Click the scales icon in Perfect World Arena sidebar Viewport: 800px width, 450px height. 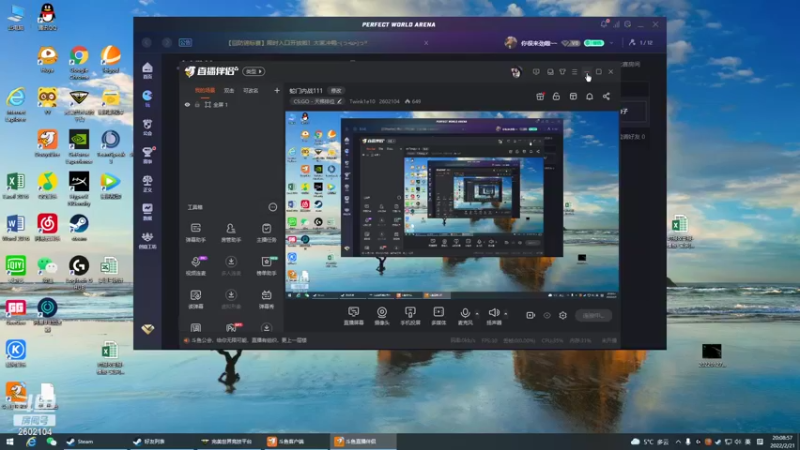click(x=147, y=183)
